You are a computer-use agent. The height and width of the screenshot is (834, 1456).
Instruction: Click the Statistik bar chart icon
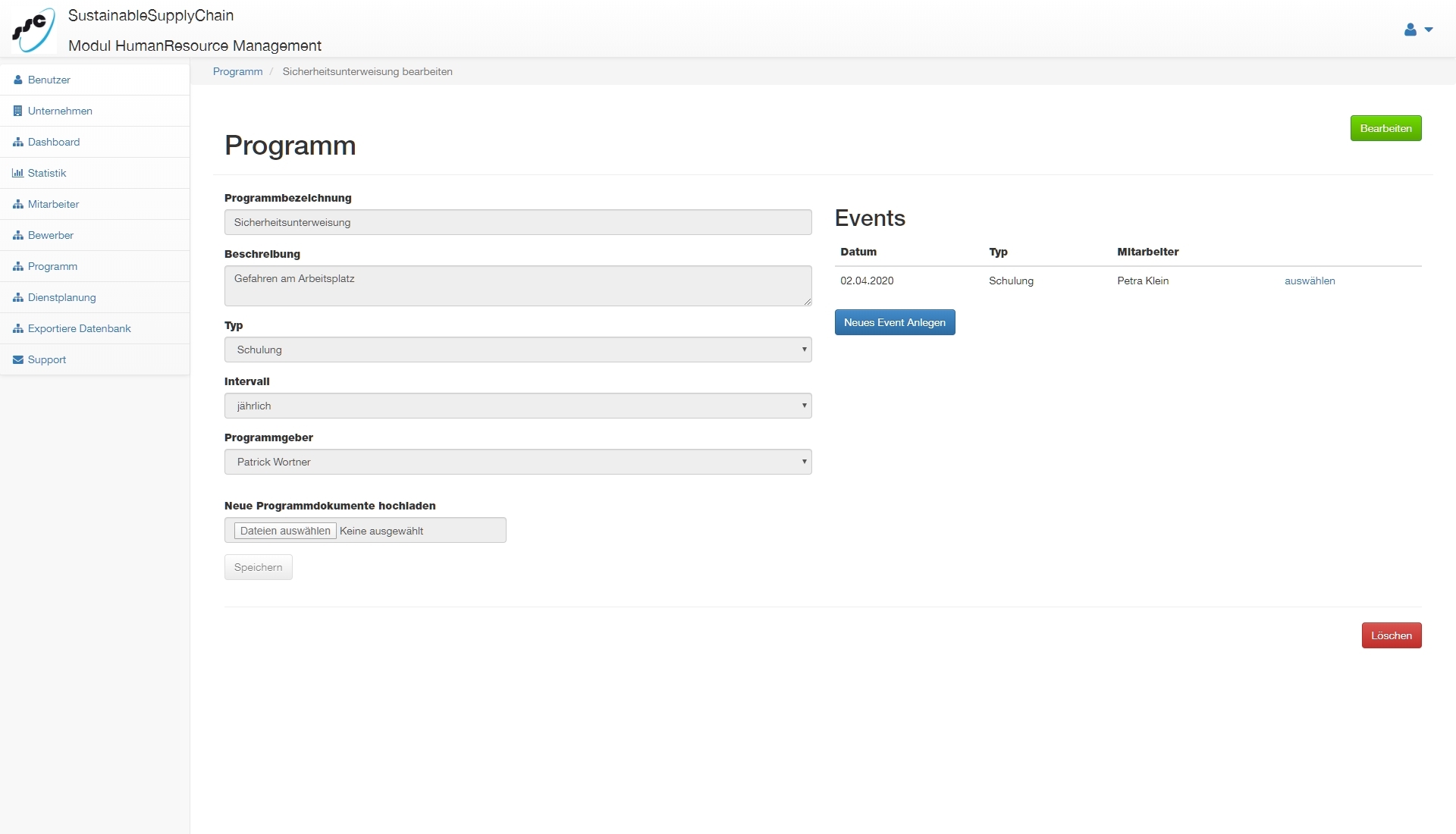(x=18, y=173)
